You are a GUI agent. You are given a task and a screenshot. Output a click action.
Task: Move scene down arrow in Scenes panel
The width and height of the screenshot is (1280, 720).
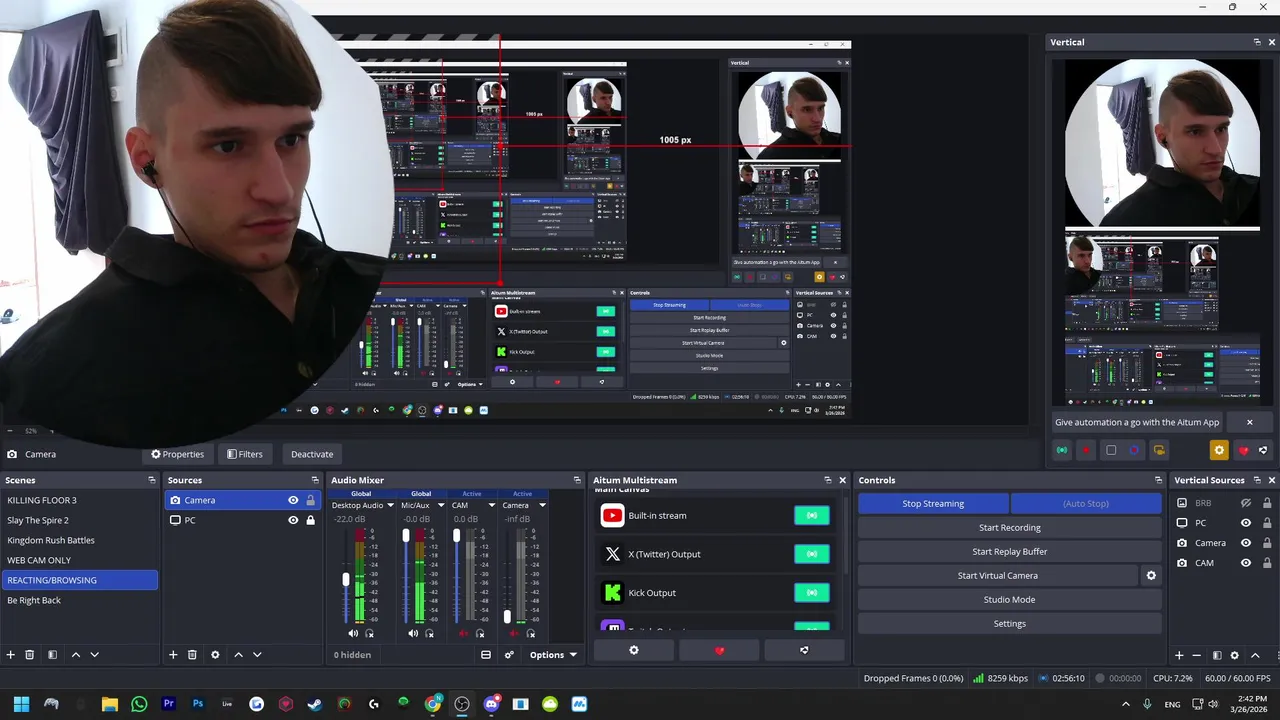point(95,655)
